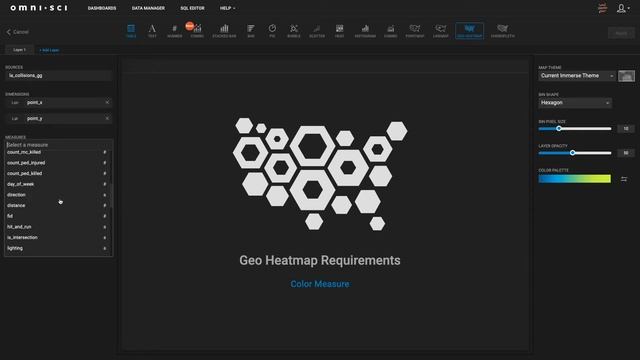Open the SQL Editor page
Screen dimensions: 640x360
[x=192, y=8]
